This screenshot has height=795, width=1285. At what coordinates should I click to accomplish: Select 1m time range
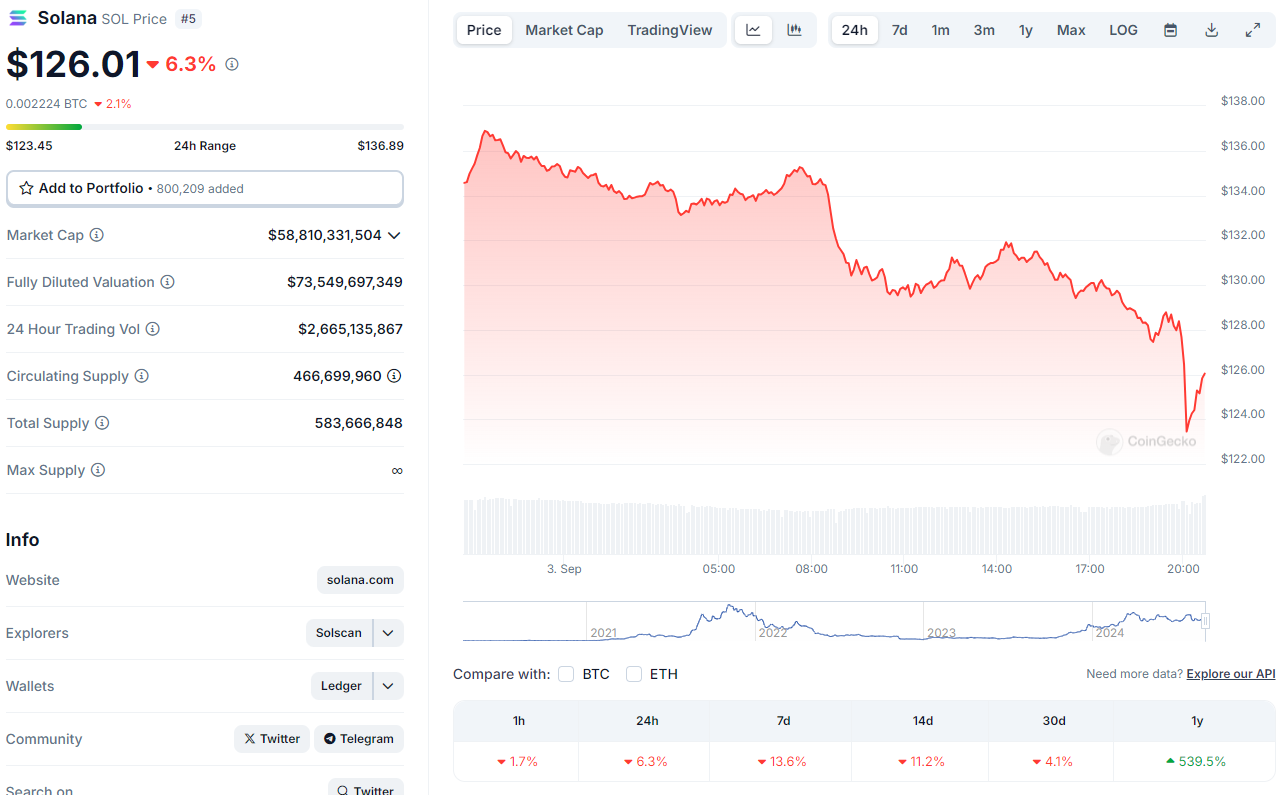941,30
